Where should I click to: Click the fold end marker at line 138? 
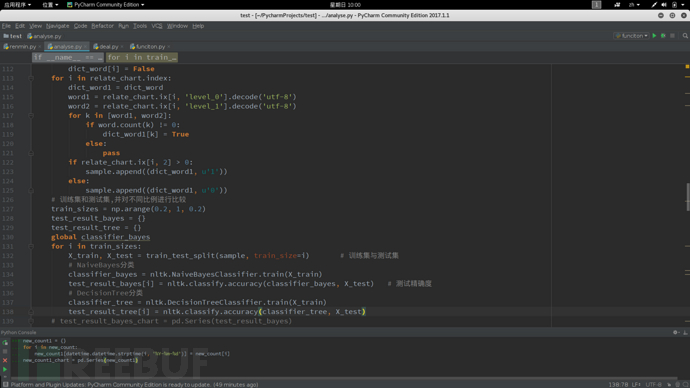[x=31, y=312]
